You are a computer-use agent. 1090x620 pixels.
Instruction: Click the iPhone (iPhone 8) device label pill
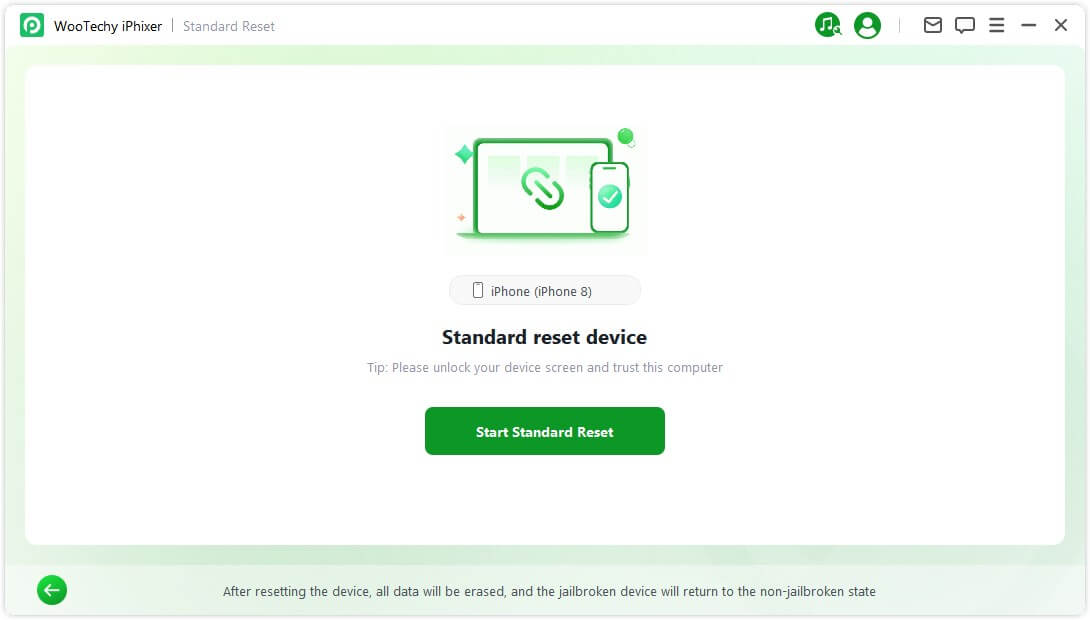[x=544, y=290]
